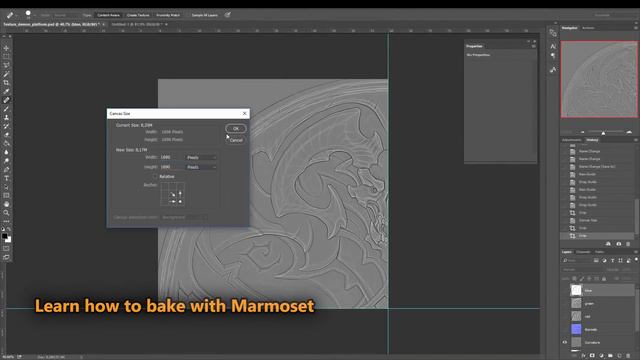This screenshot has width=640, height=360.
Task: Create a new layer group
Action: pyautogui.click(x=610, y=356)
